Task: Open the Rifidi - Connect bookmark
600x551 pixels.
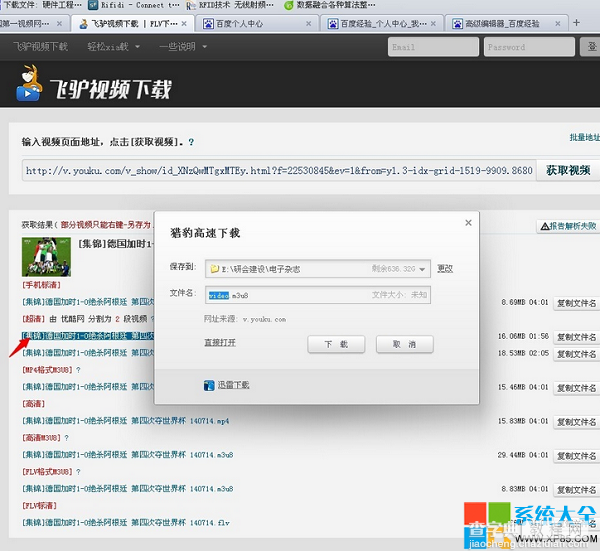Action: 134,5
